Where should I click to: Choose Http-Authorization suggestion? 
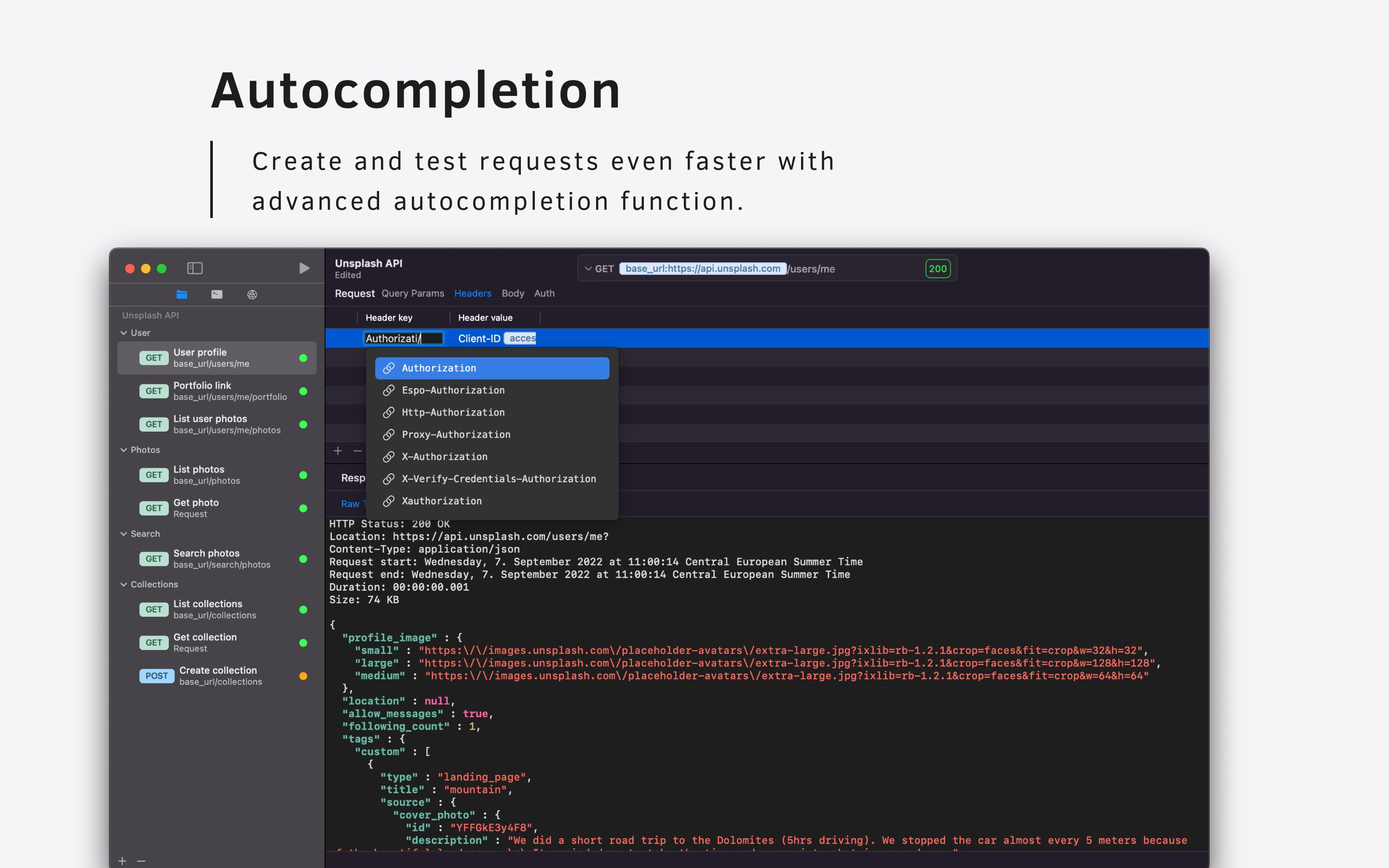[492, 413]
